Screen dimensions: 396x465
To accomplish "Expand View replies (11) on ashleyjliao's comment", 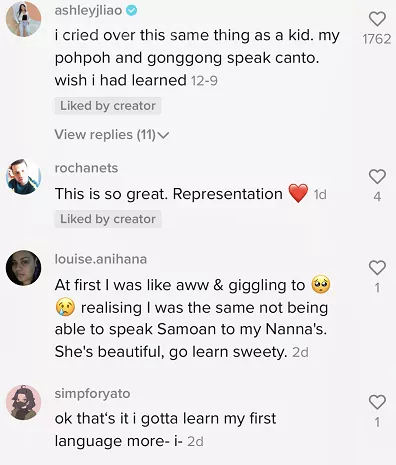I will [112, 135].
